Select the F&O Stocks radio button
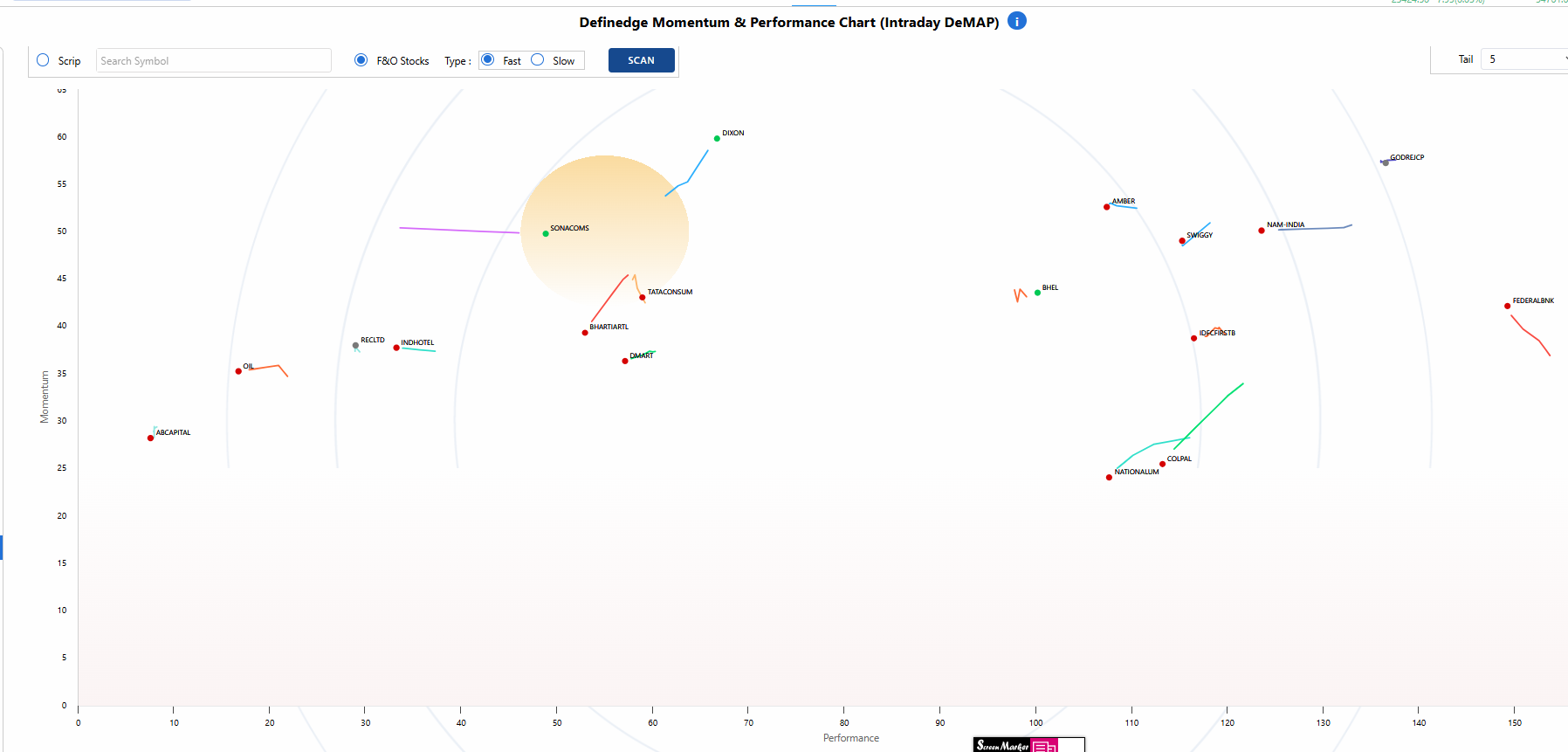 pyautogui.click(x=361, y=60)
